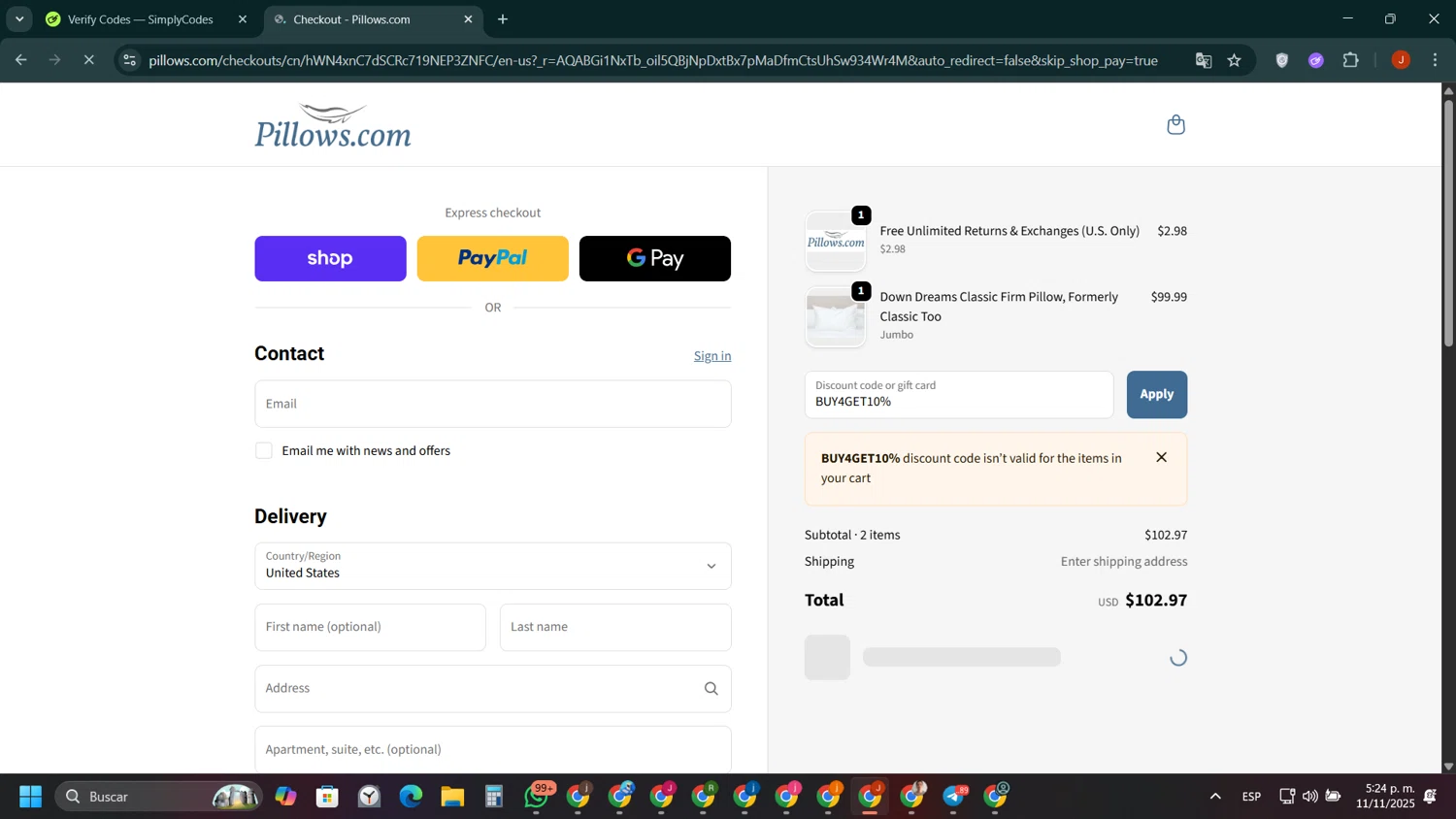Switch to Verify Codes — SimplyCodes tab
This screenshot has width=1456, height=819.
click(x=141, y=19)
